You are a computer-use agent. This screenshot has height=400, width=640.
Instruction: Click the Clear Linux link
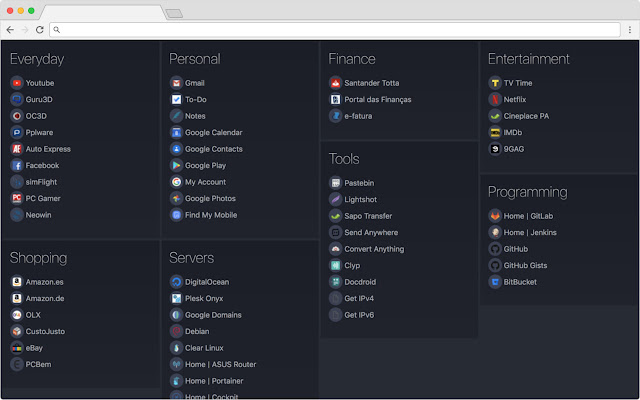204,348
